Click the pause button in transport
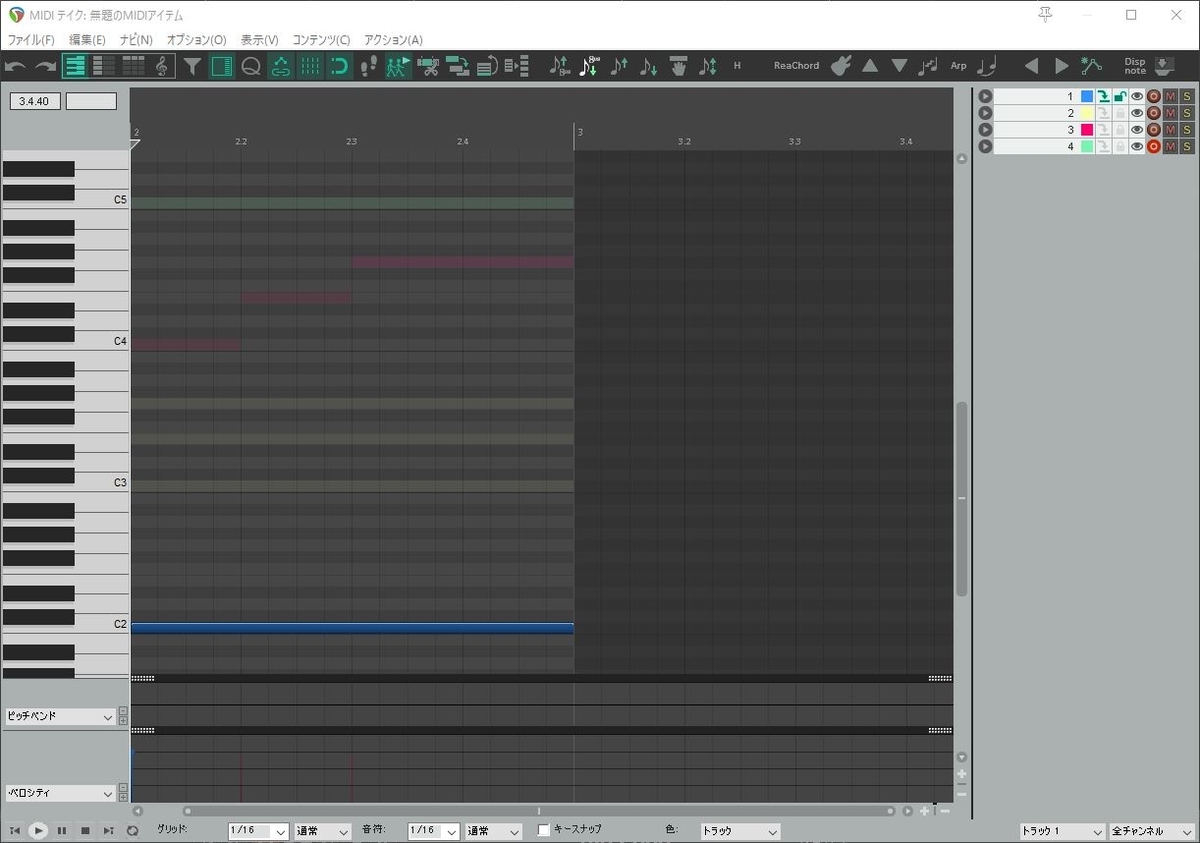 click(x=62, y=831)
